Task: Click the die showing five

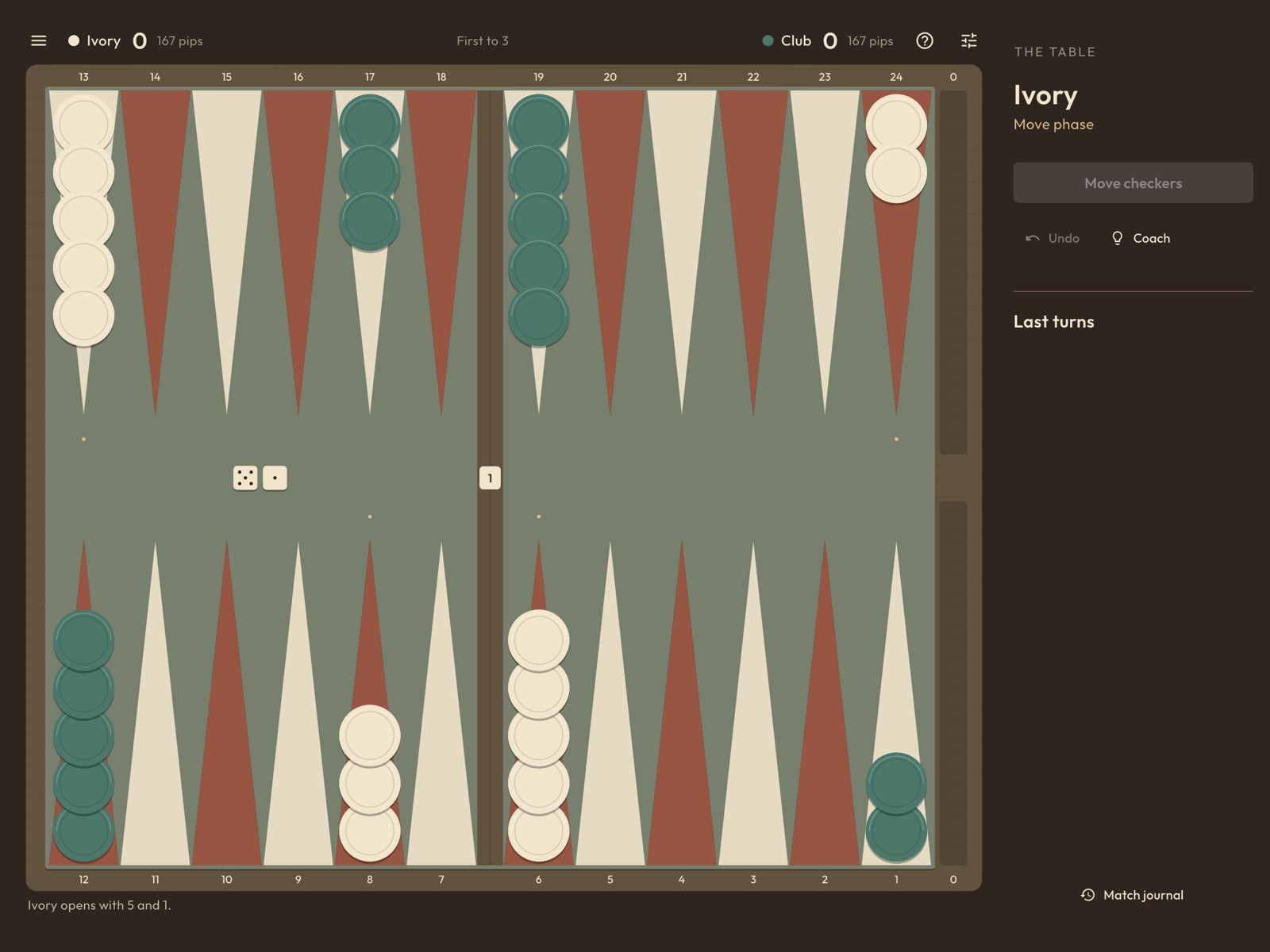Action: pos(245,478)
